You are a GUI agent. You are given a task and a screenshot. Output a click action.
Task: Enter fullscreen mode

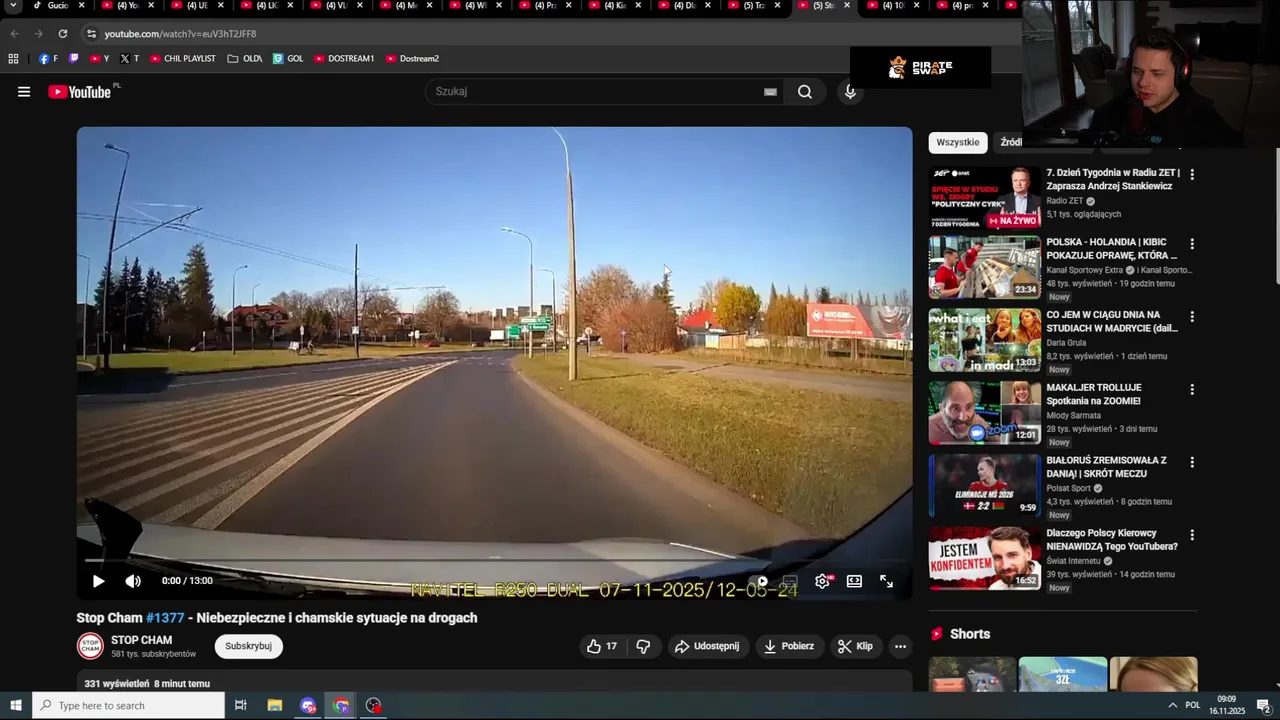[x=886, y=581]
